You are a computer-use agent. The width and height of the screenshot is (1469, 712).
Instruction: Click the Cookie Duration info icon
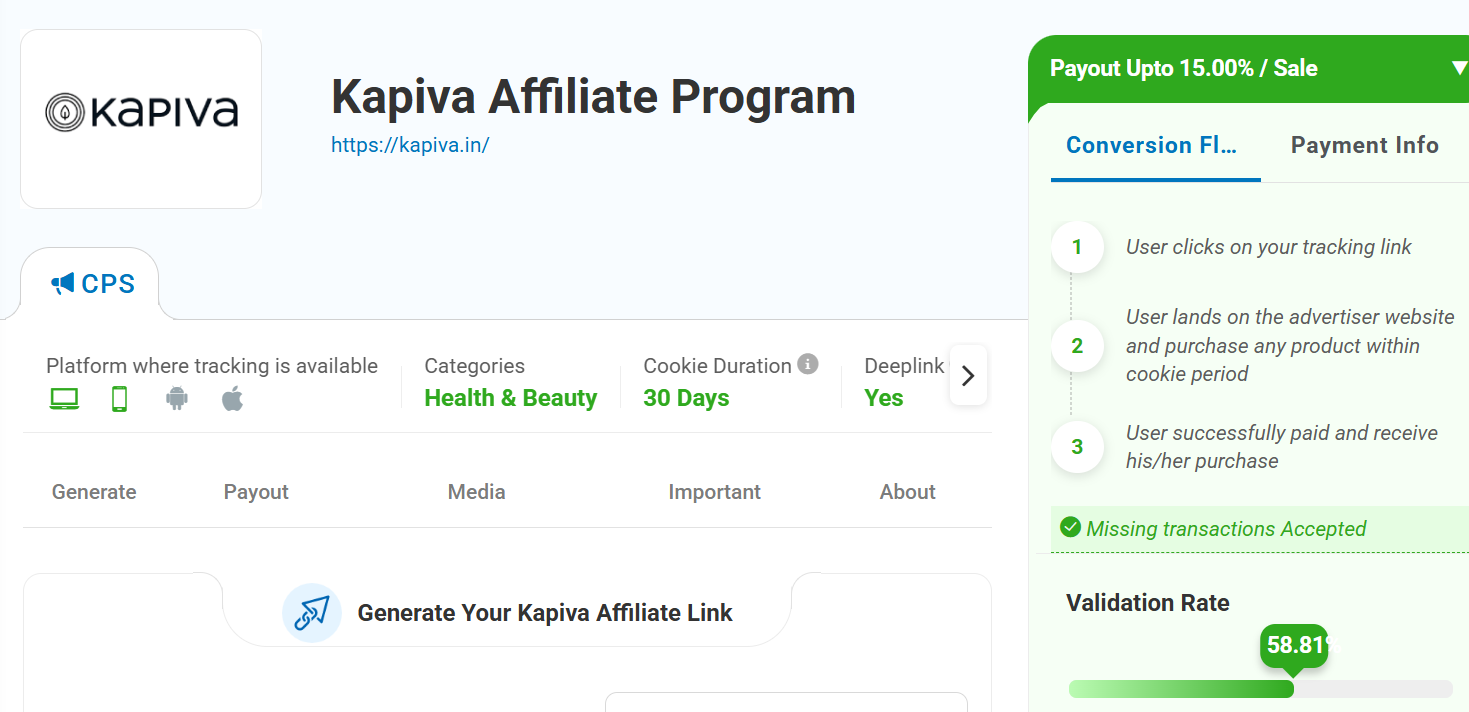[x=808, y=364]
